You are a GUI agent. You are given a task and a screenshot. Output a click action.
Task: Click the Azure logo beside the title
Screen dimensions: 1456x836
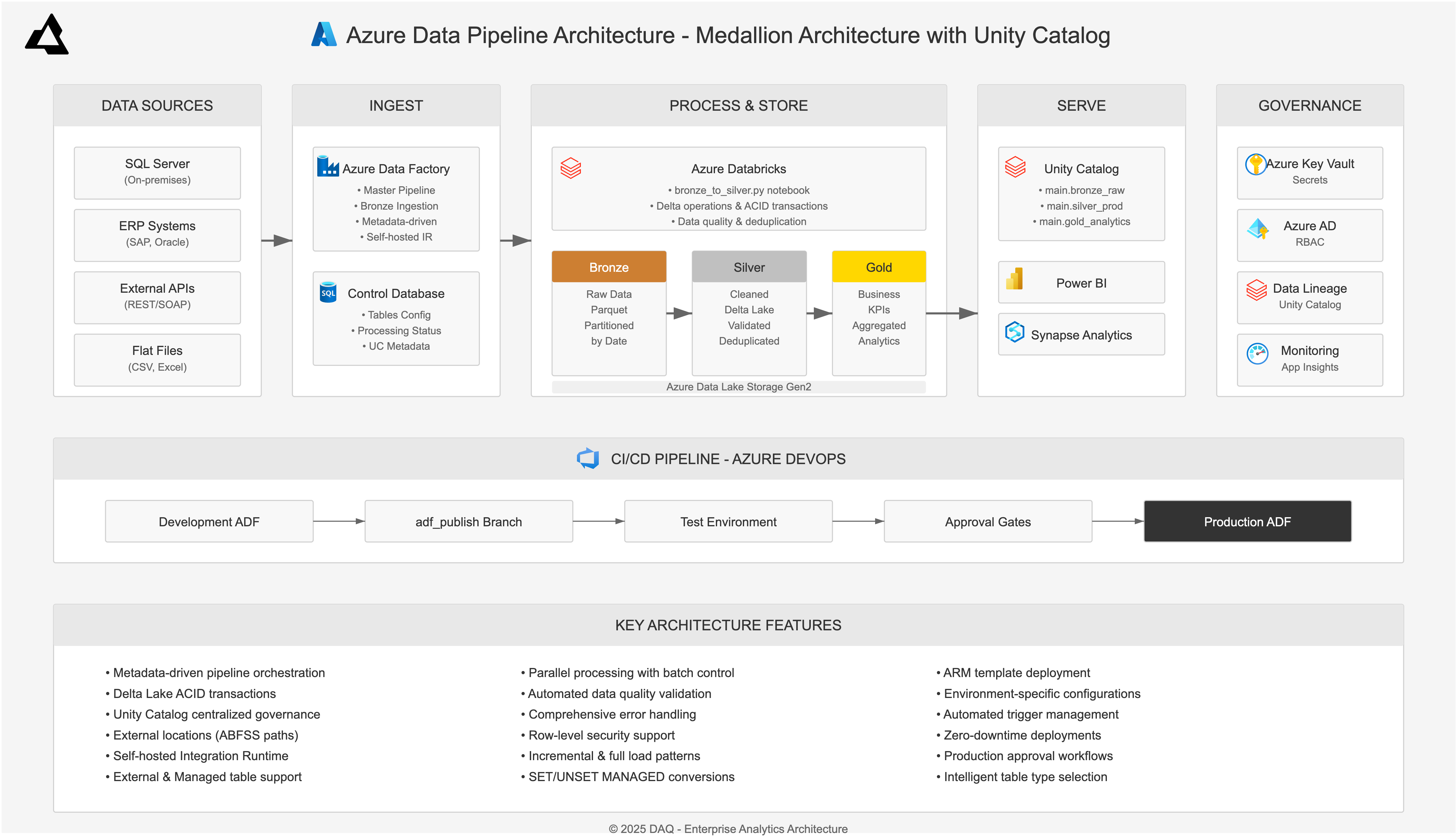(x=324, y=35)
